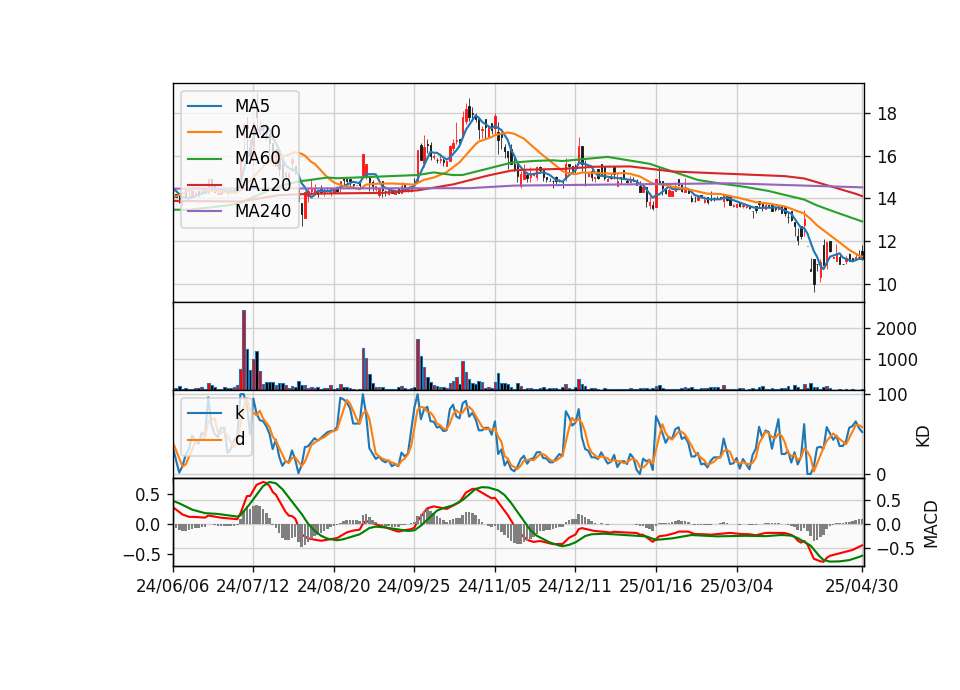Image resolution: width=960 pixels, height=690 pixels.
Task: Click the left MACD axis value 0.5
Action: (x=148, y=495)
